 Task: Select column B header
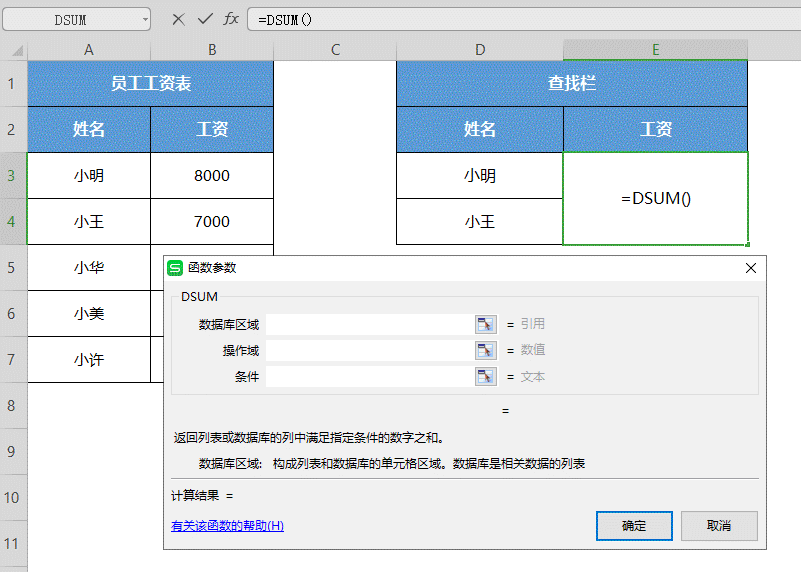tap(212, 50)
